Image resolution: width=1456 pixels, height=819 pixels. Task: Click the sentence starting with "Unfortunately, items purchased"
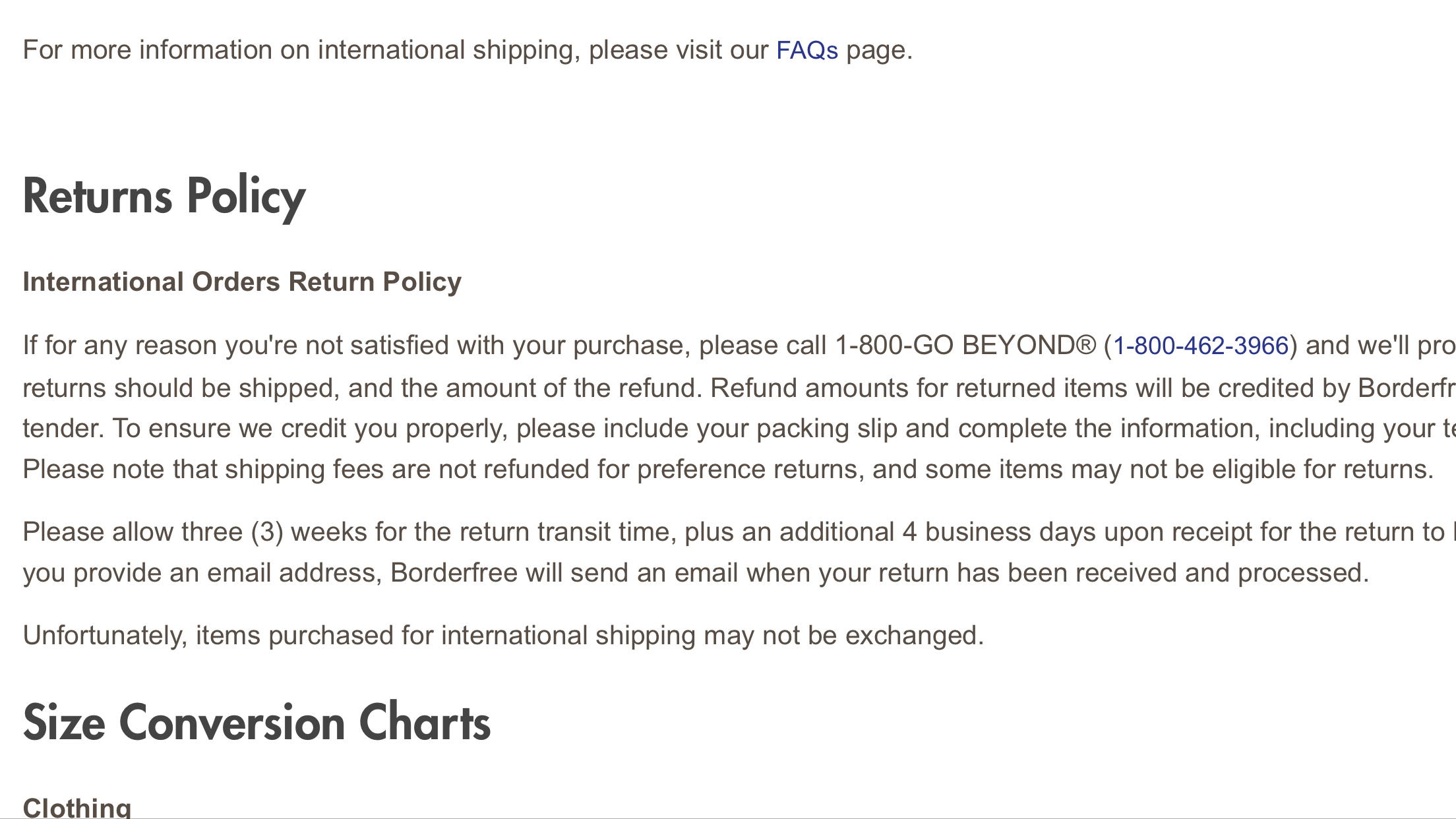tap(503, 636)
